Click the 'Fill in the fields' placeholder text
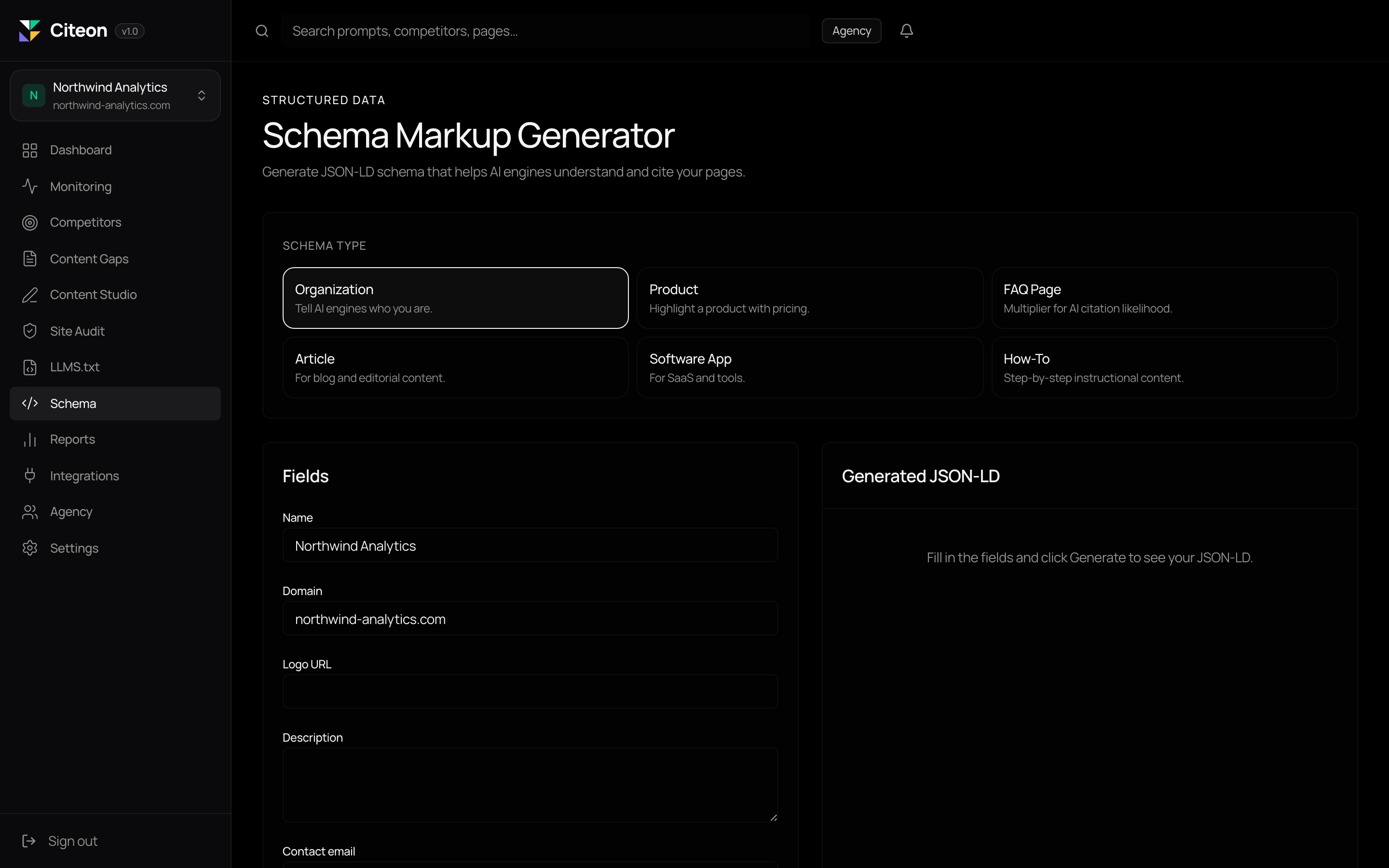 click(x=1089, y=557)
